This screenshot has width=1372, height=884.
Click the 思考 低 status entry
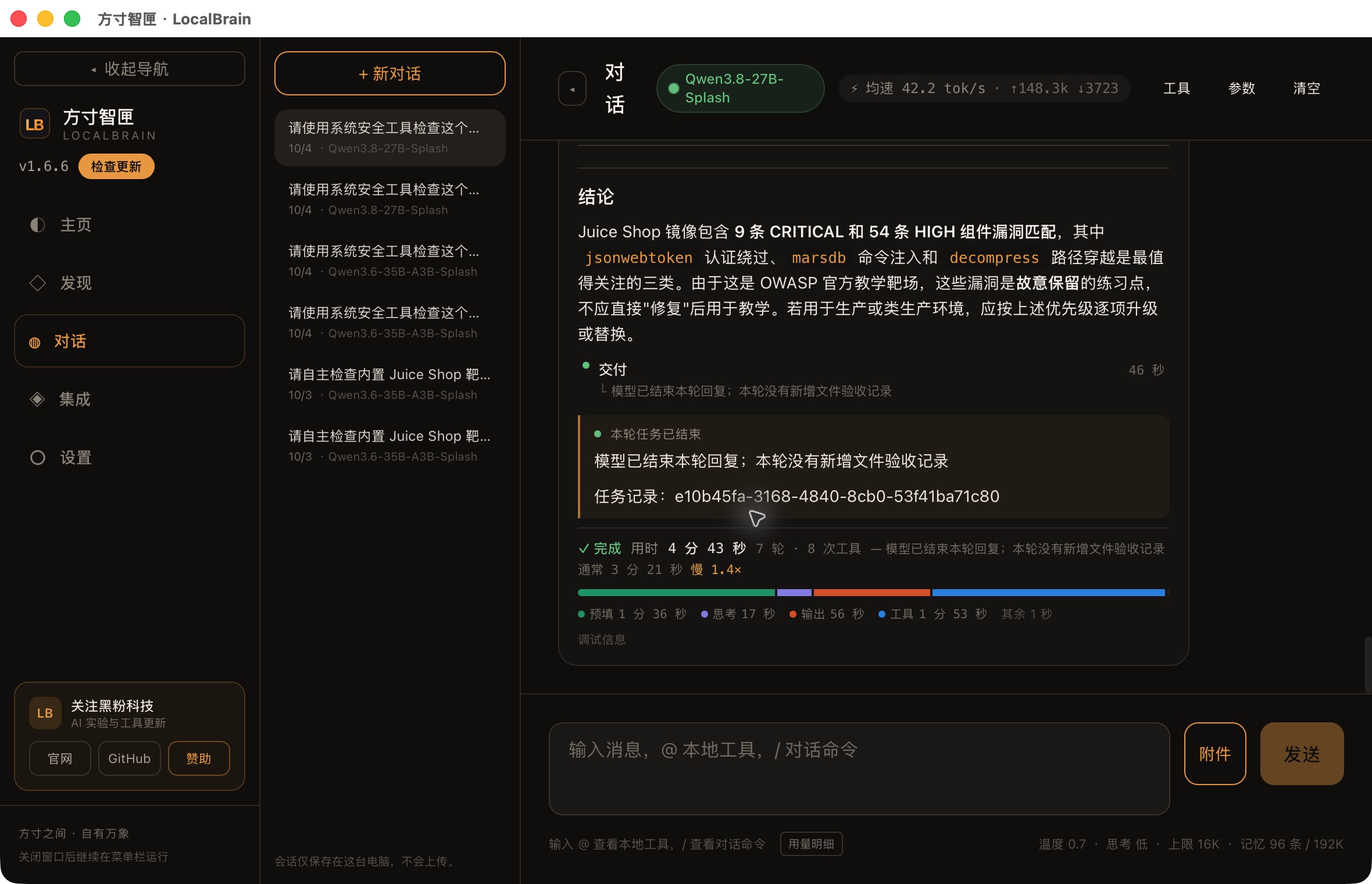click(1127, 844)
